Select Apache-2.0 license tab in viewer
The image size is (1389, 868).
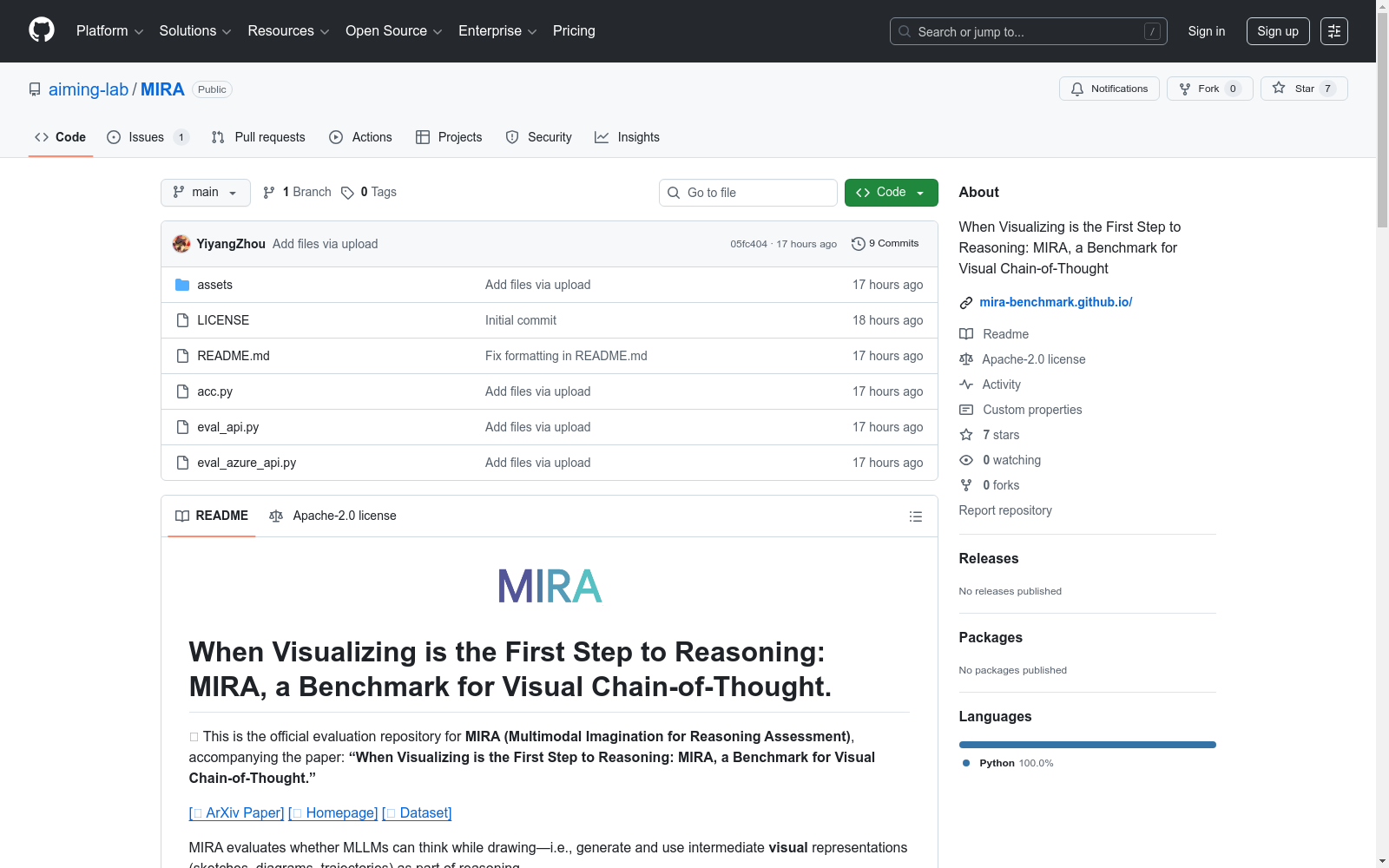coord(332,516)
